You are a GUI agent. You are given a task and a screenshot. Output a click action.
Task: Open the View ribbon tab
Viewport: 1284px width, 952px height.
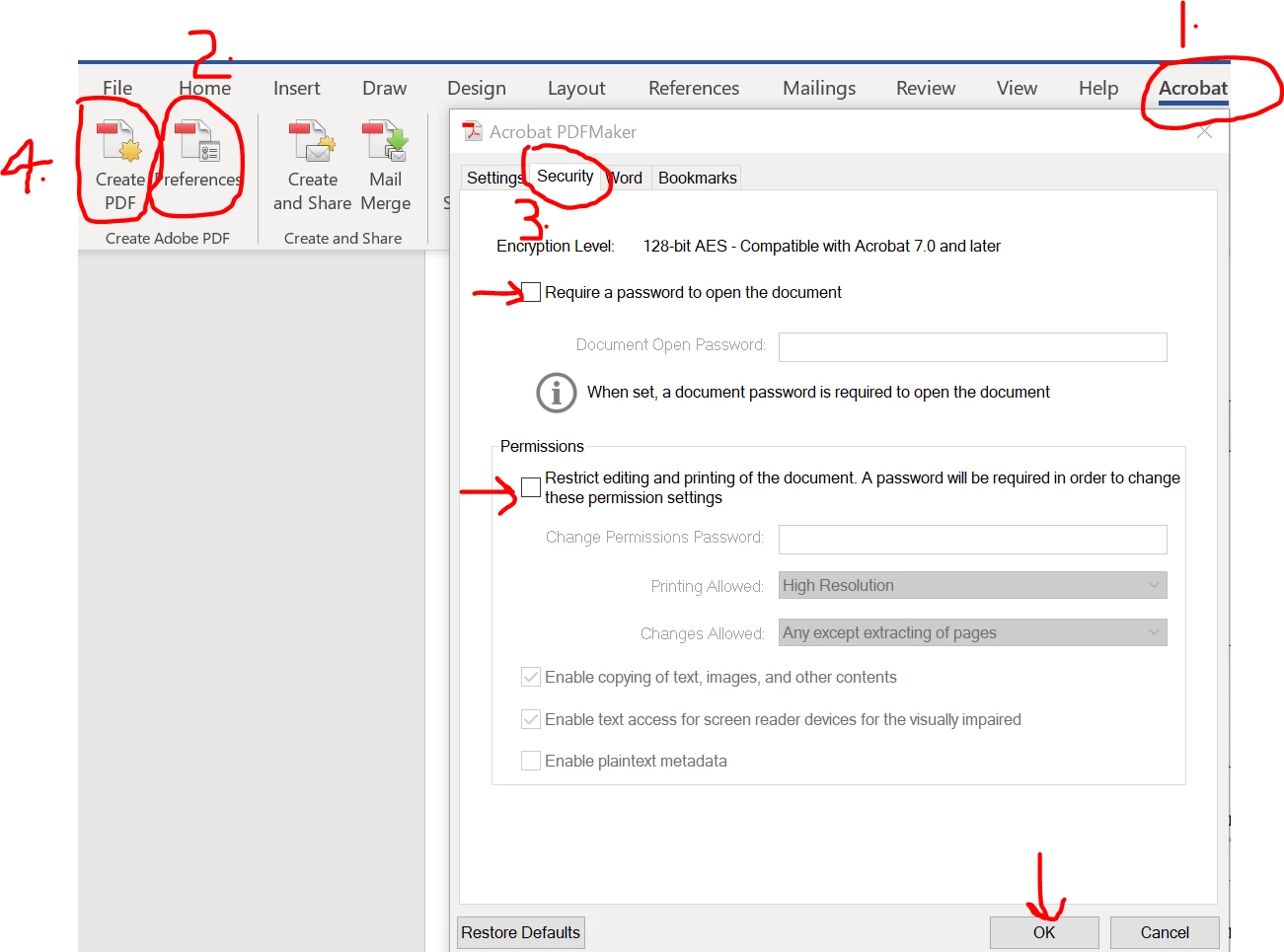[1017, 88]
